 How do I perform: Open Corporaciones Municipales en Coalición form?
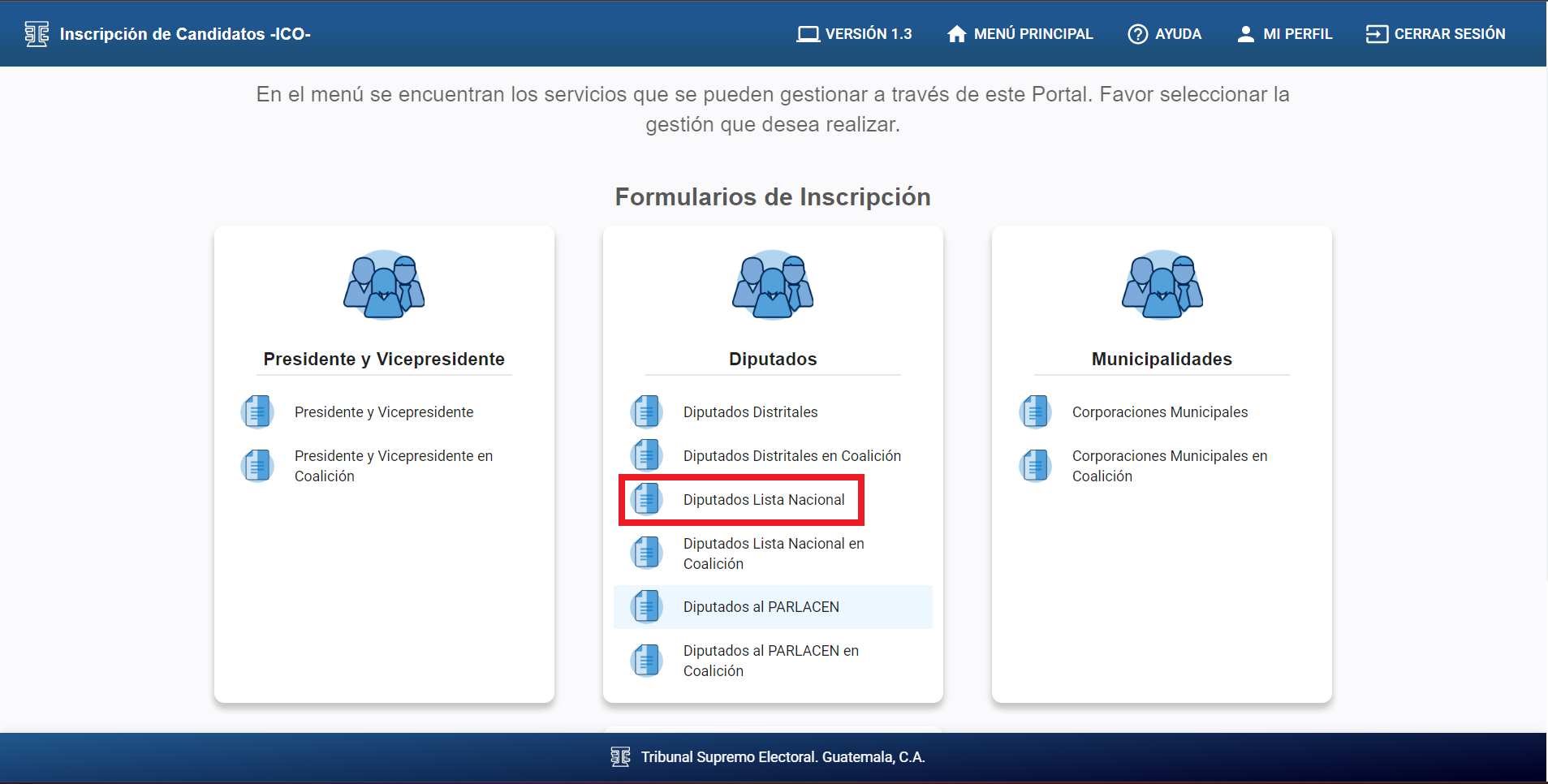click(1170, 466)
